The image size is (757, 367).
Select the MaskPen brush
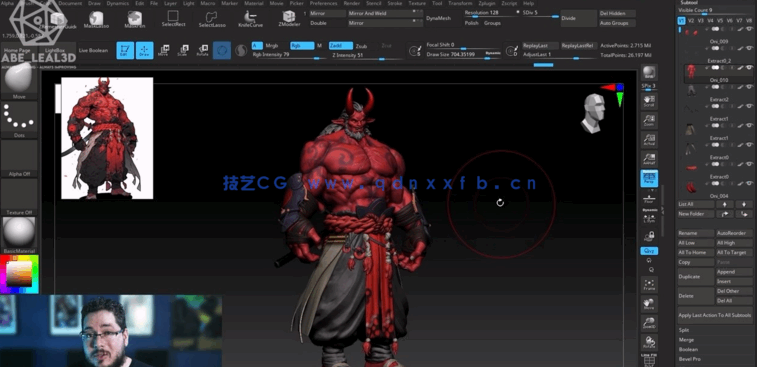tap(135, 20)
